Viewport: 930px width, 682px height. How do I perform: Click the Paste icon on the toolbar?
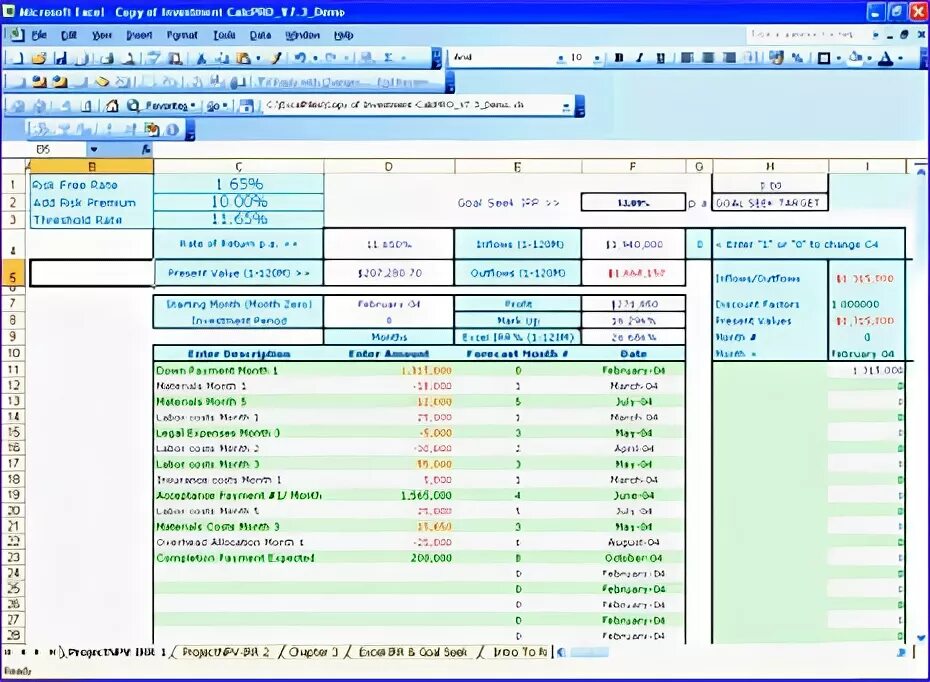[x=244, y=58]
